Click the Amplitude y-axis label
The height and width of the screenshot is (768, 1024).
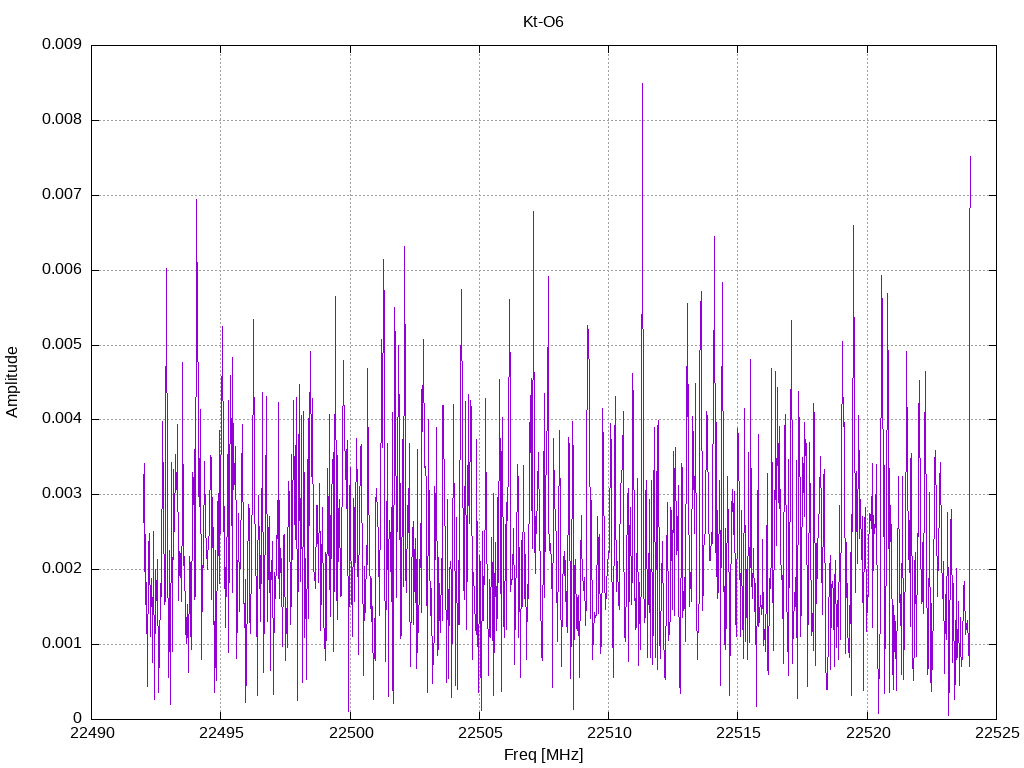click(x=12, y=382)
